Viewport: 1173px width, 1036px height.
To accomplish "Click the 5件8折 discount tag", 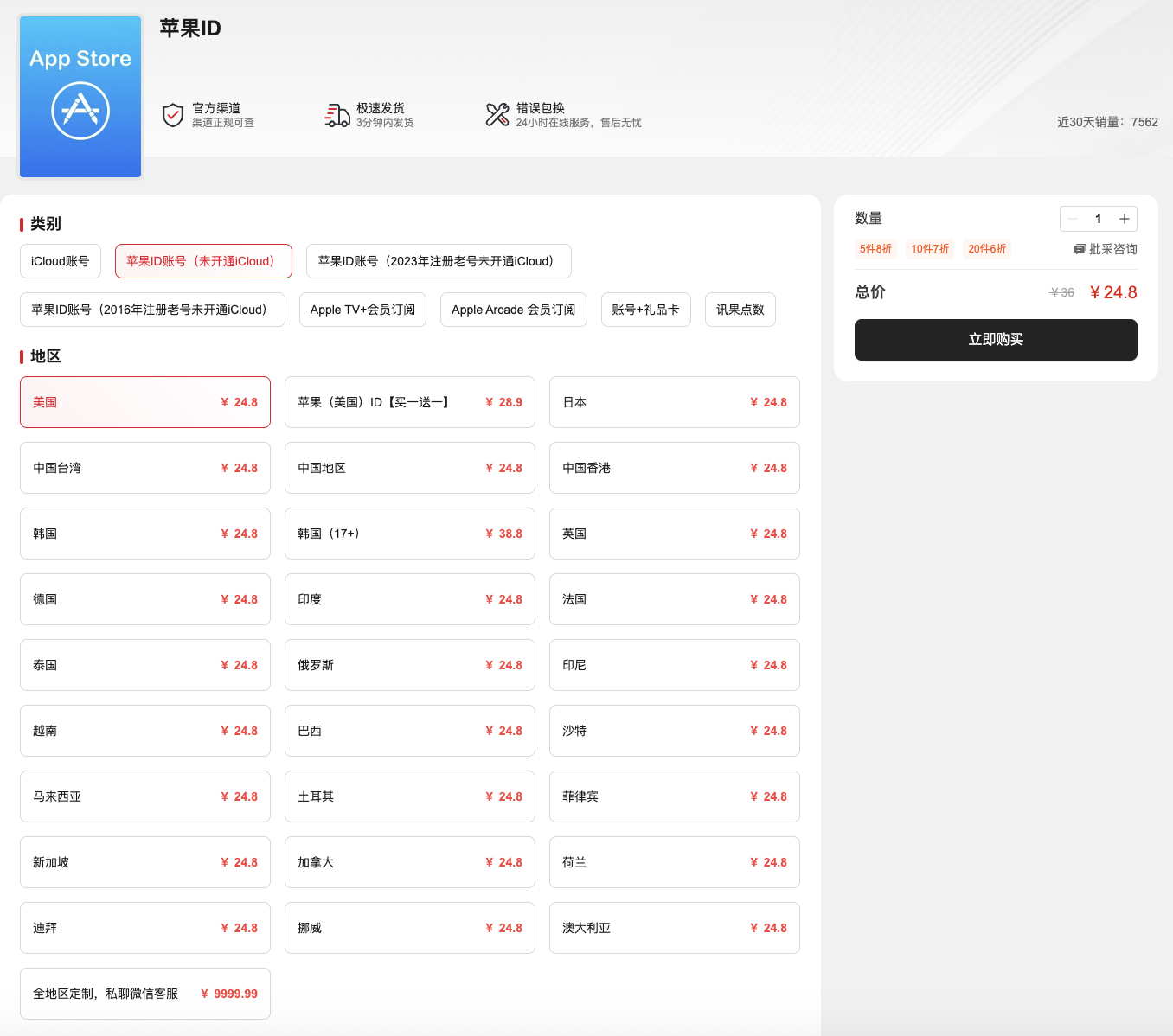I will click(875, 249).
